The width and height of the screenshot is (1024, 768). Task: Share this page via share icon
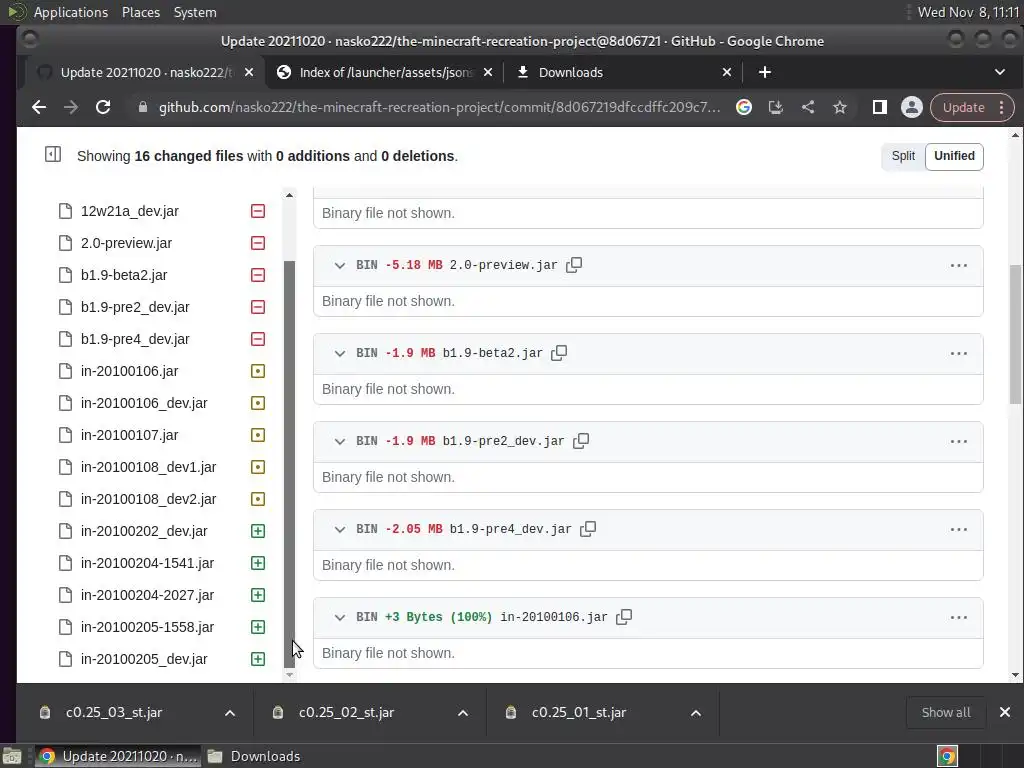click(808, 107)
